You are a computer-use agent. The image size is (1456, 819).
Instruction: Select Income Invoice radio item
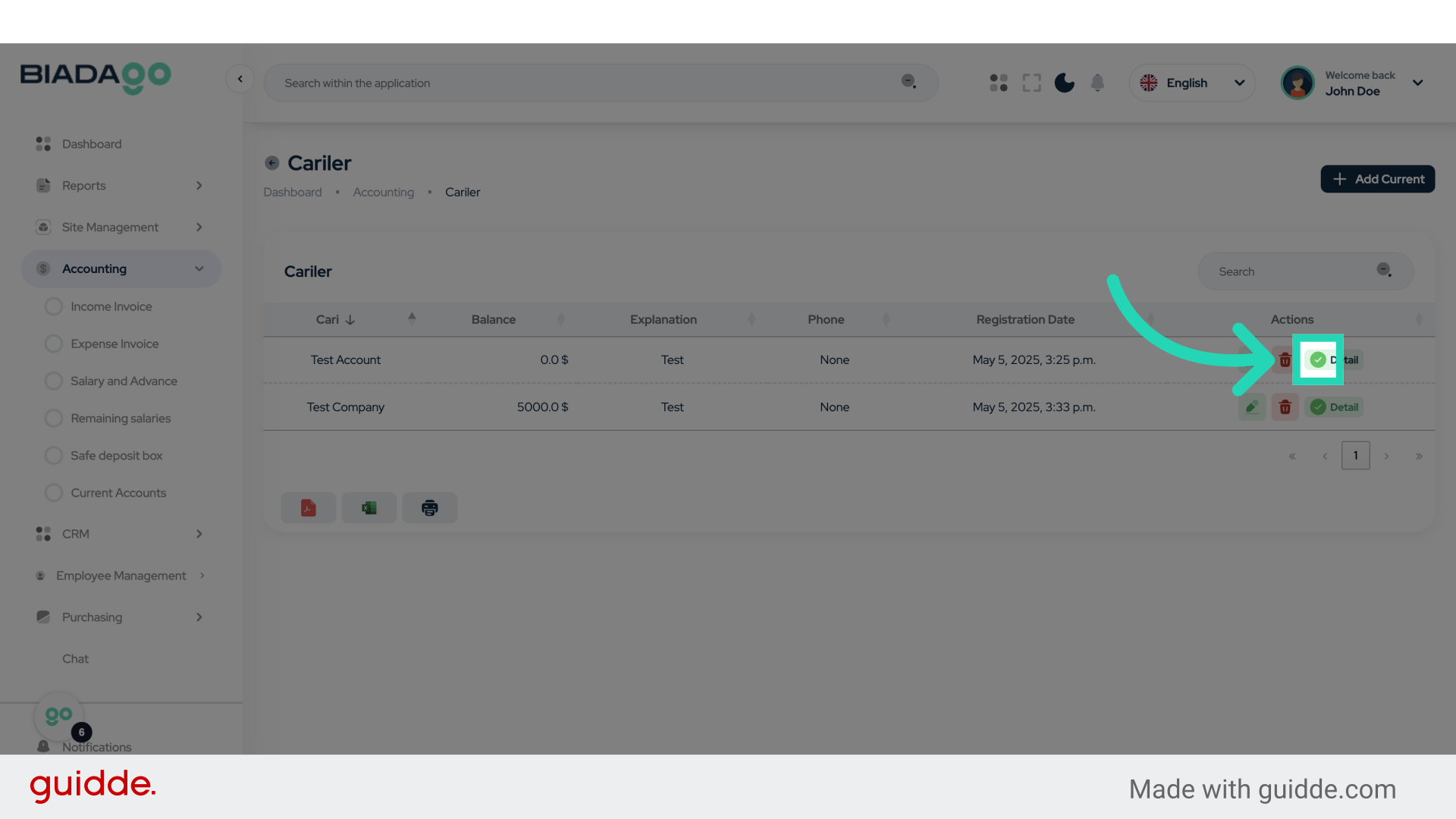click(111, 306)
